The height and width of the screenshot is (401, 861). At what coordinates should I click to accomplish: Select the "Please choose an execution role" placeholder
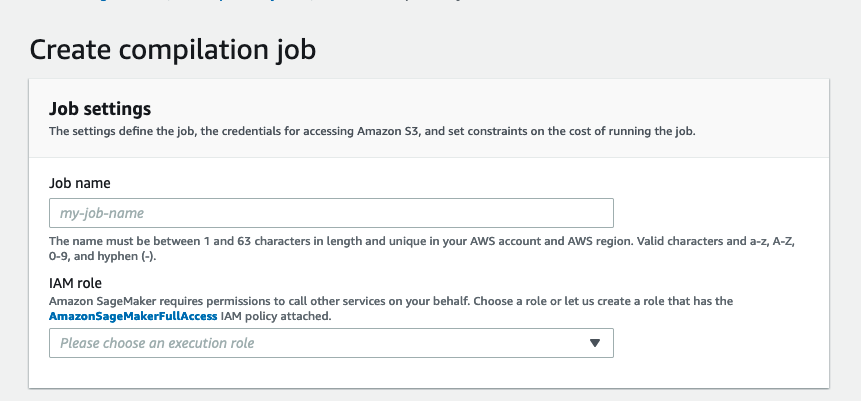157,343
